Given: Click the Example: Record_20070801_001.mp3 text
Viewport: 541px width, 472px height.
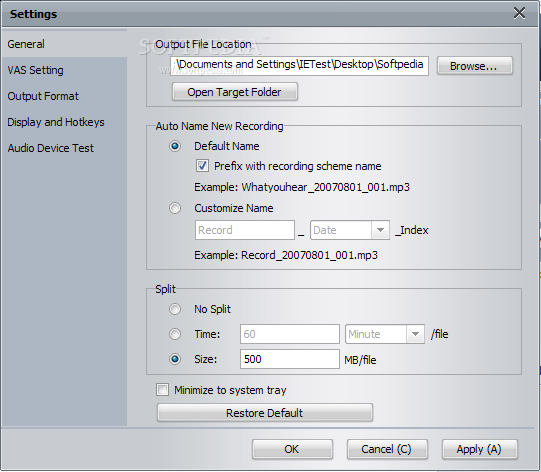Looking at the screenshot, I should pyautogui.click(x=286, y=255).
